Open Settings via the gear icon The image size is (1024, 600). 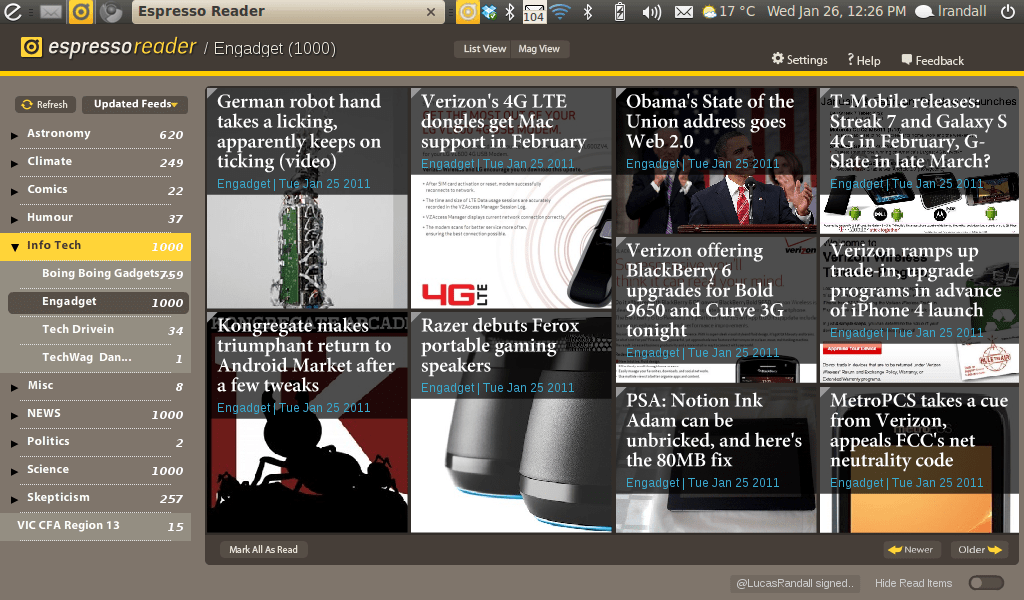coord(778,60)
